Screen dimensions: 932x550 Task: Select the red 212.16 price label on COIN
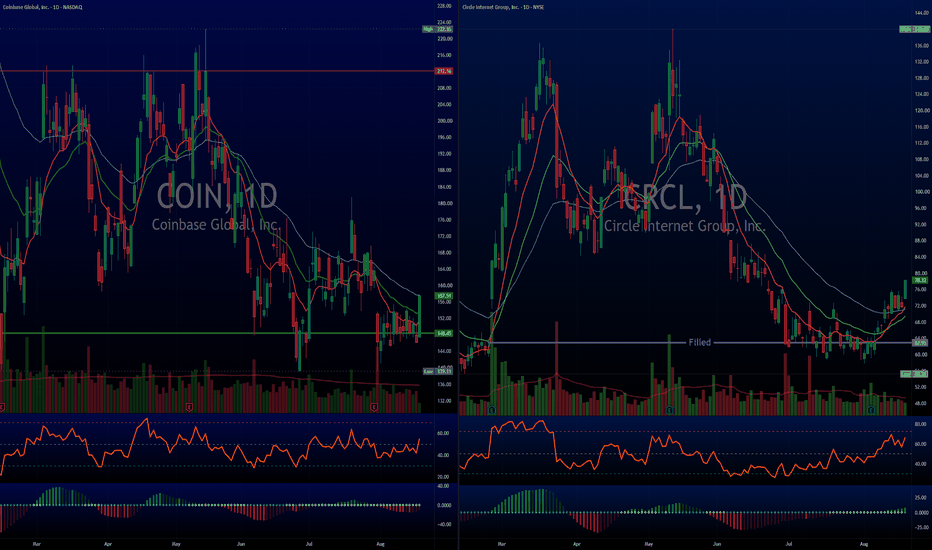pyautogui.click(x=443, y=71)
